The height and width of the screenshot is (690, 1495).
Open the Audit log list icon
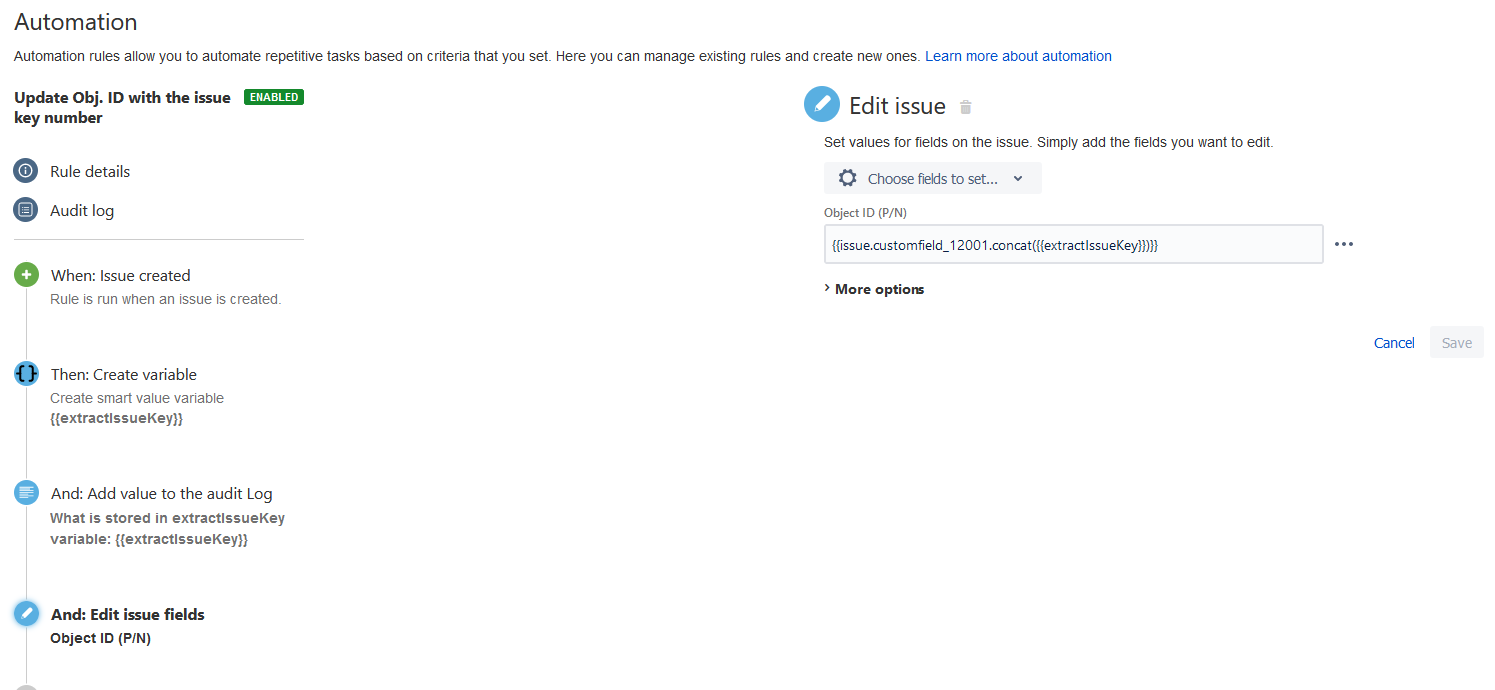(26, 210)
